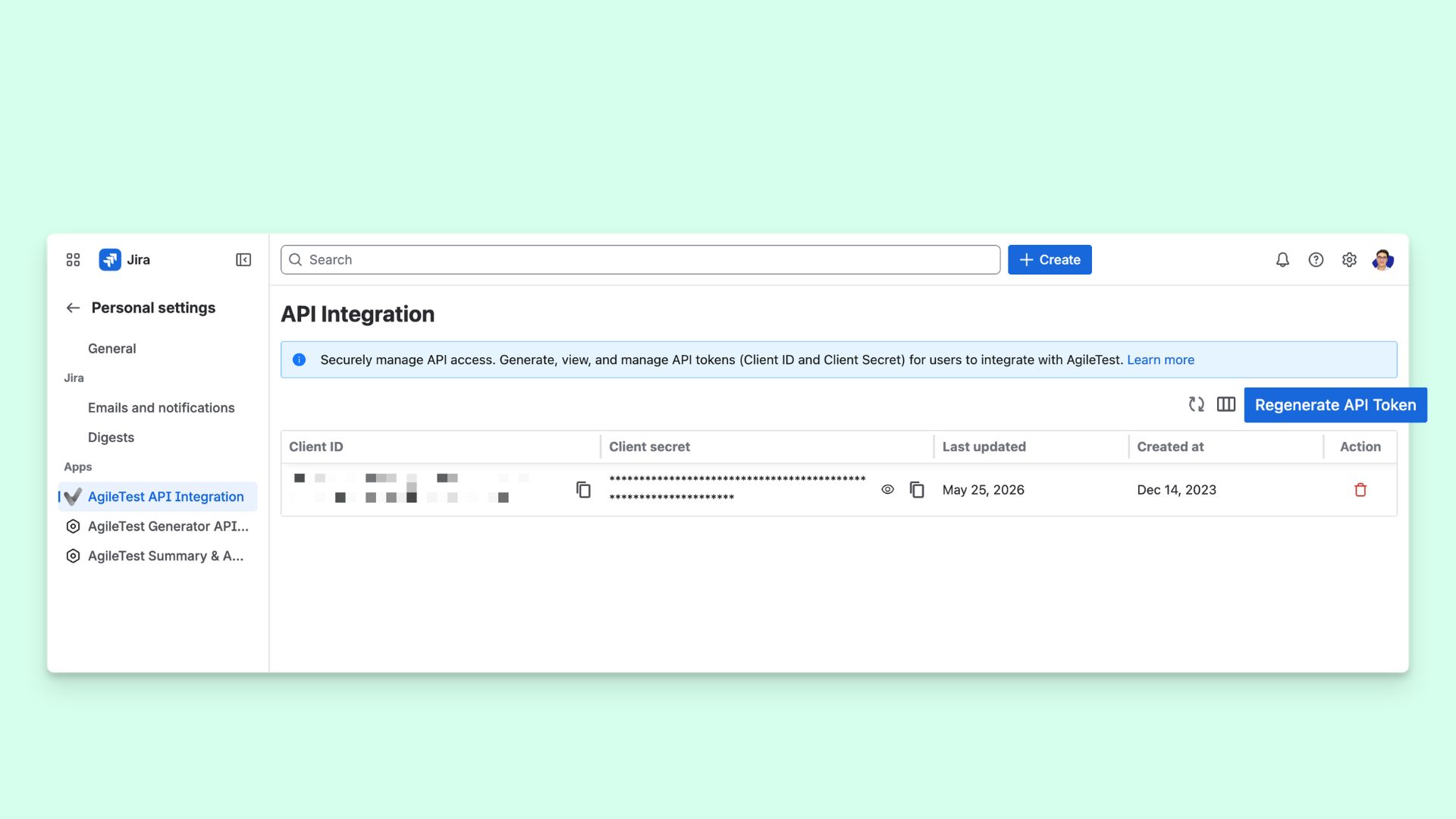Viewport: 1456px width, 819px height.
Task: Open the user profile avatar
Action: click(x=1382, y=260)
